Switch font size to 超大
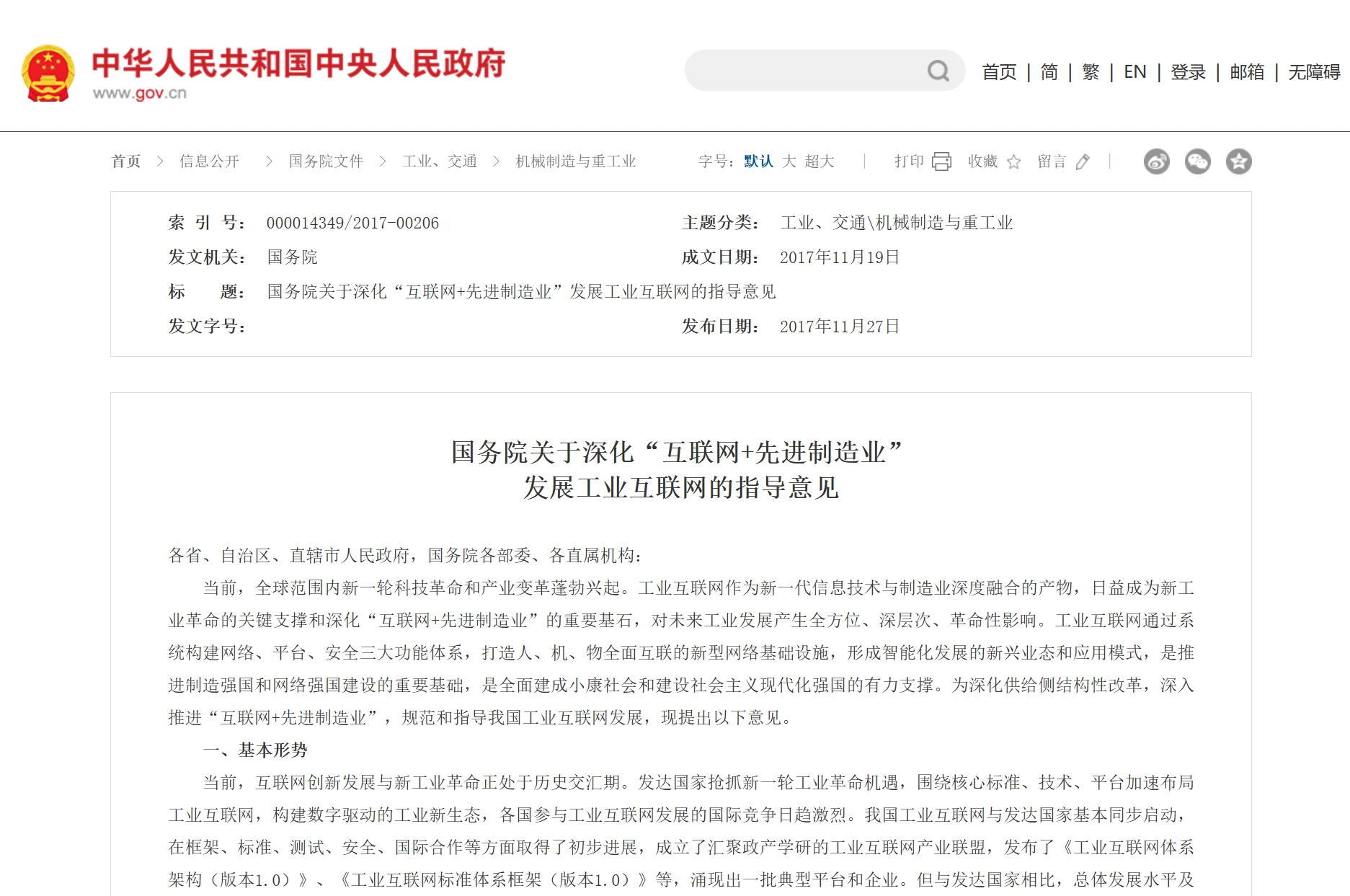This screenshot has width=1350, height=896. click(x=820, y=161)
